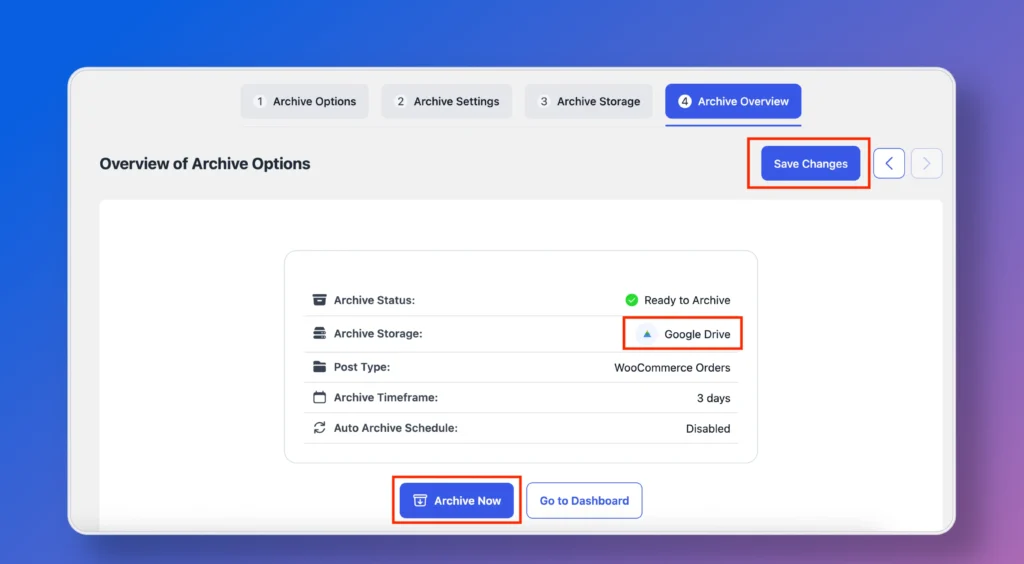
Task: Click the step number 3 badge
Action: point(543,101)
